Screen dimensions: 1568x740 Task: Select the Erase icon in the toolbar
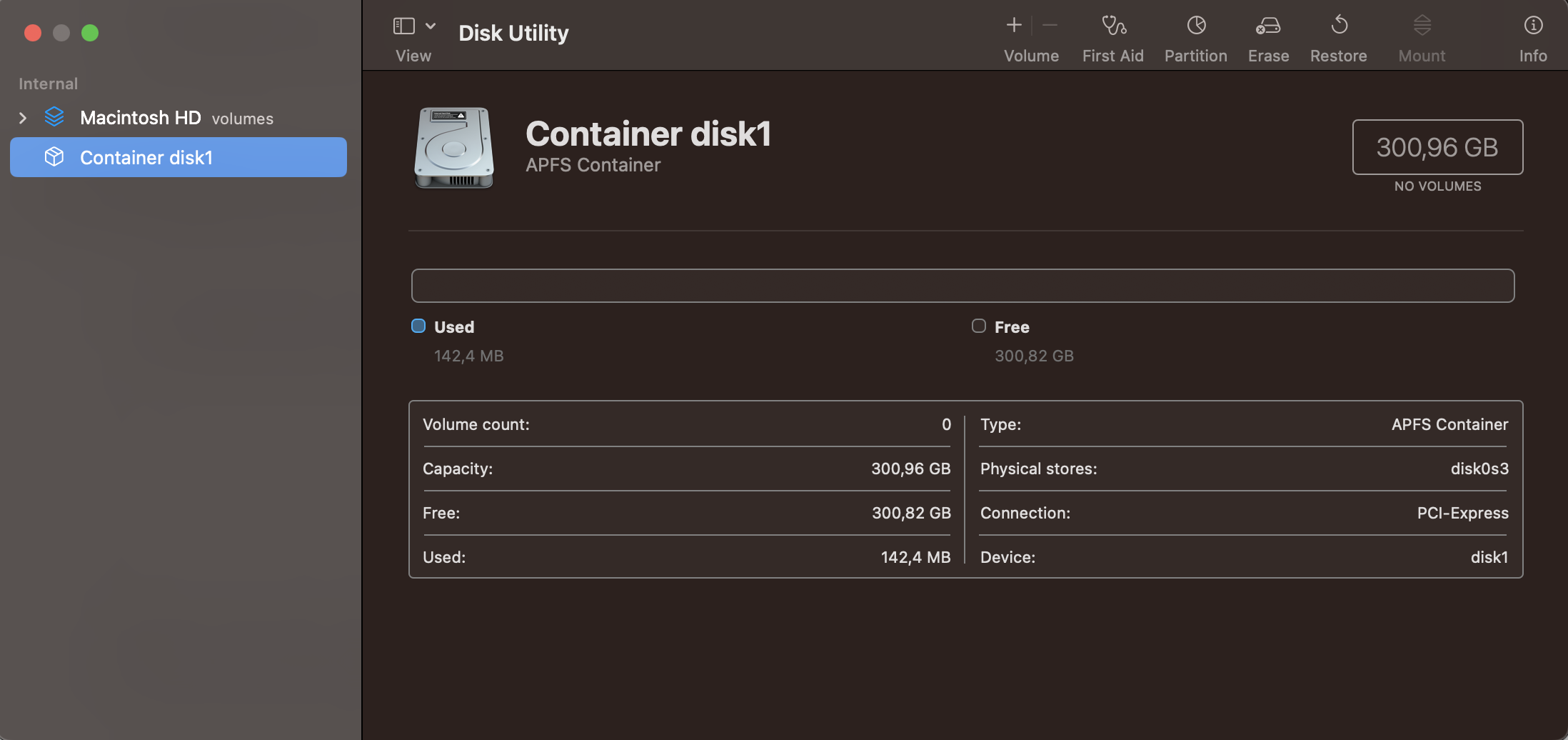tap(1268, 26)
